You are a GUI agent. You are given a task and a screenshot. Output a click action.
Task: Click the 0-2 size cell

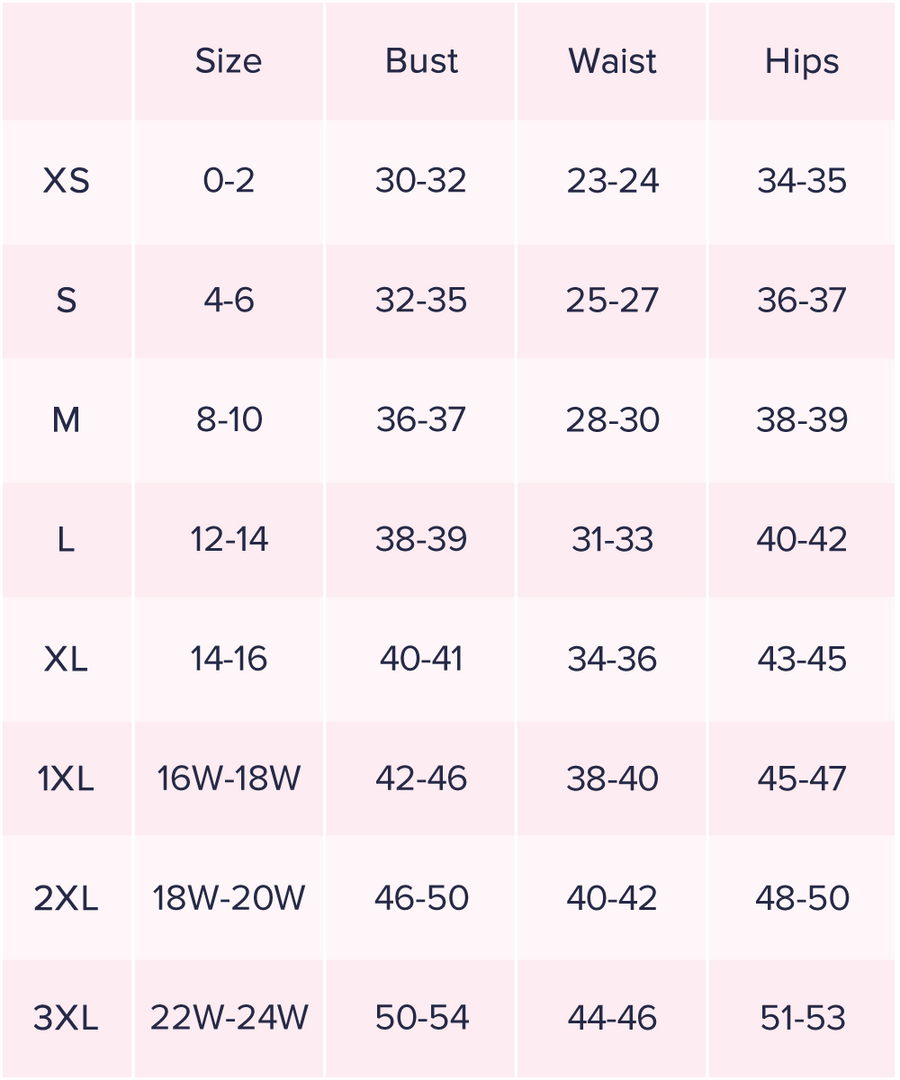pyautogui.click(x=229, y=180)
